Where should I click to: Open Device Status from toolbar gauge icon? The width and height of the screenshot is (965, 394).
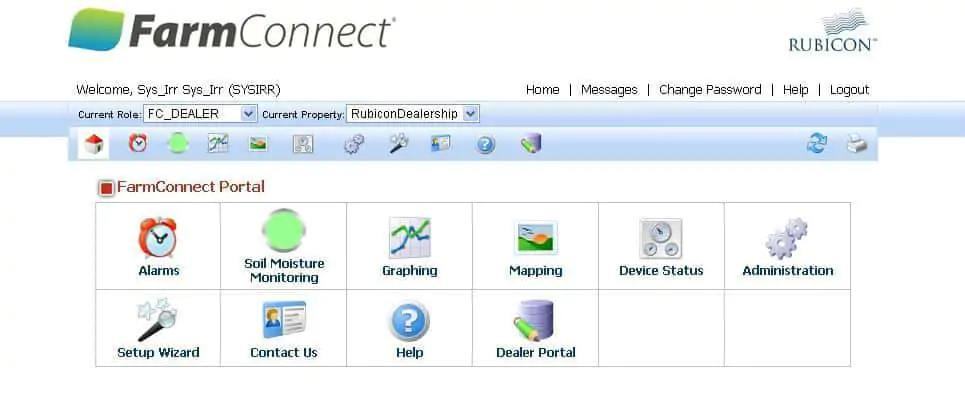303,143
